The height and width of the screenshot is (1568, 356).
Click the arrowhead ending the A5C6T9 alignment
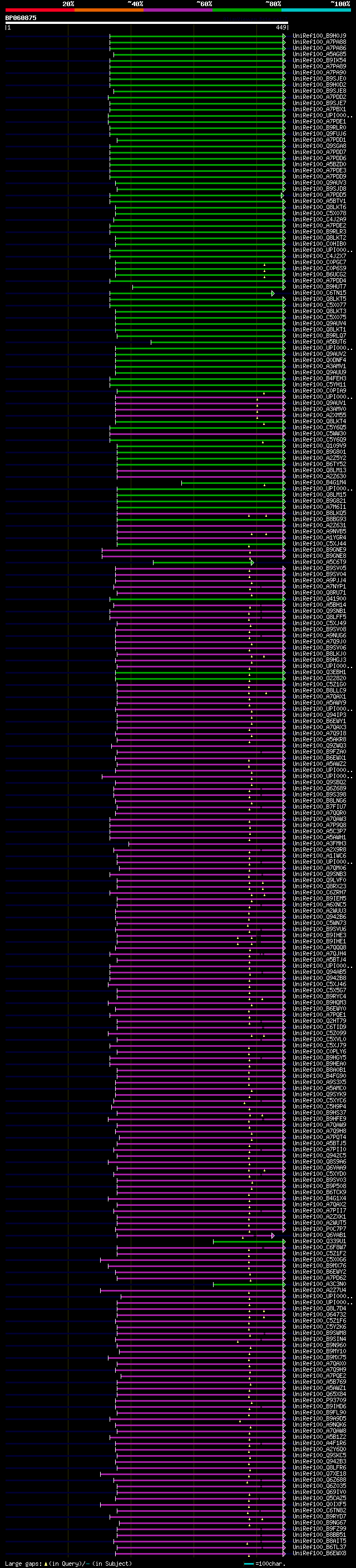(x=252, y=562)
